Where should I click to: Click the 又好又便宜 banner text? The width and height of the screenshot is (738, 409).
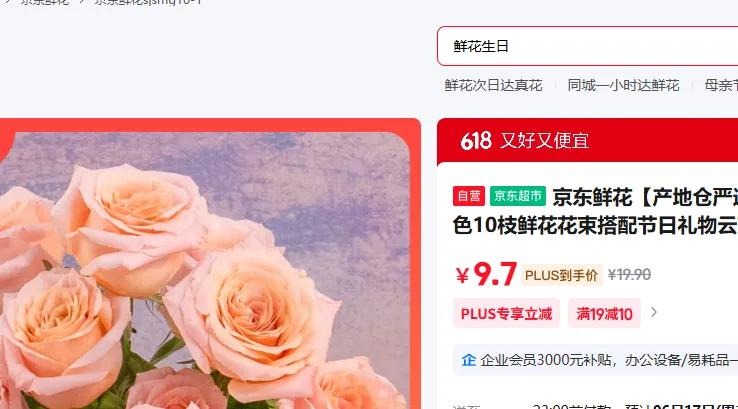pyautogui.click(x=545, y=141)
